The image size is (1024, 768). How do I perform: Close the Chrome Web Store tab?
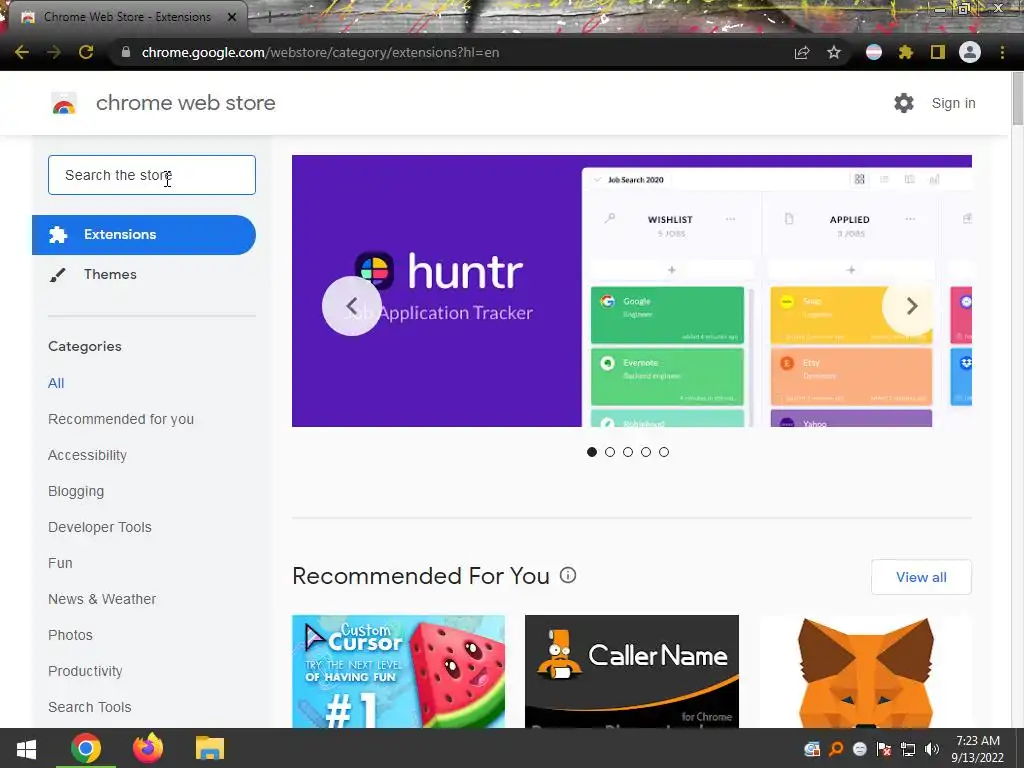point(232,17)
